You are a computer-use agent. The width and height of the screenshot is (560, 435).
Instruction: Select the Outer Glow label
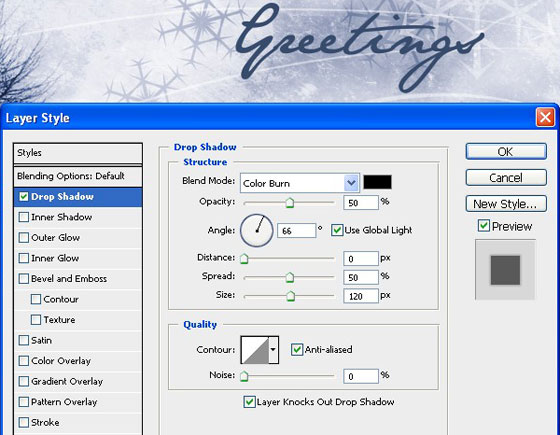pos(55,238)
